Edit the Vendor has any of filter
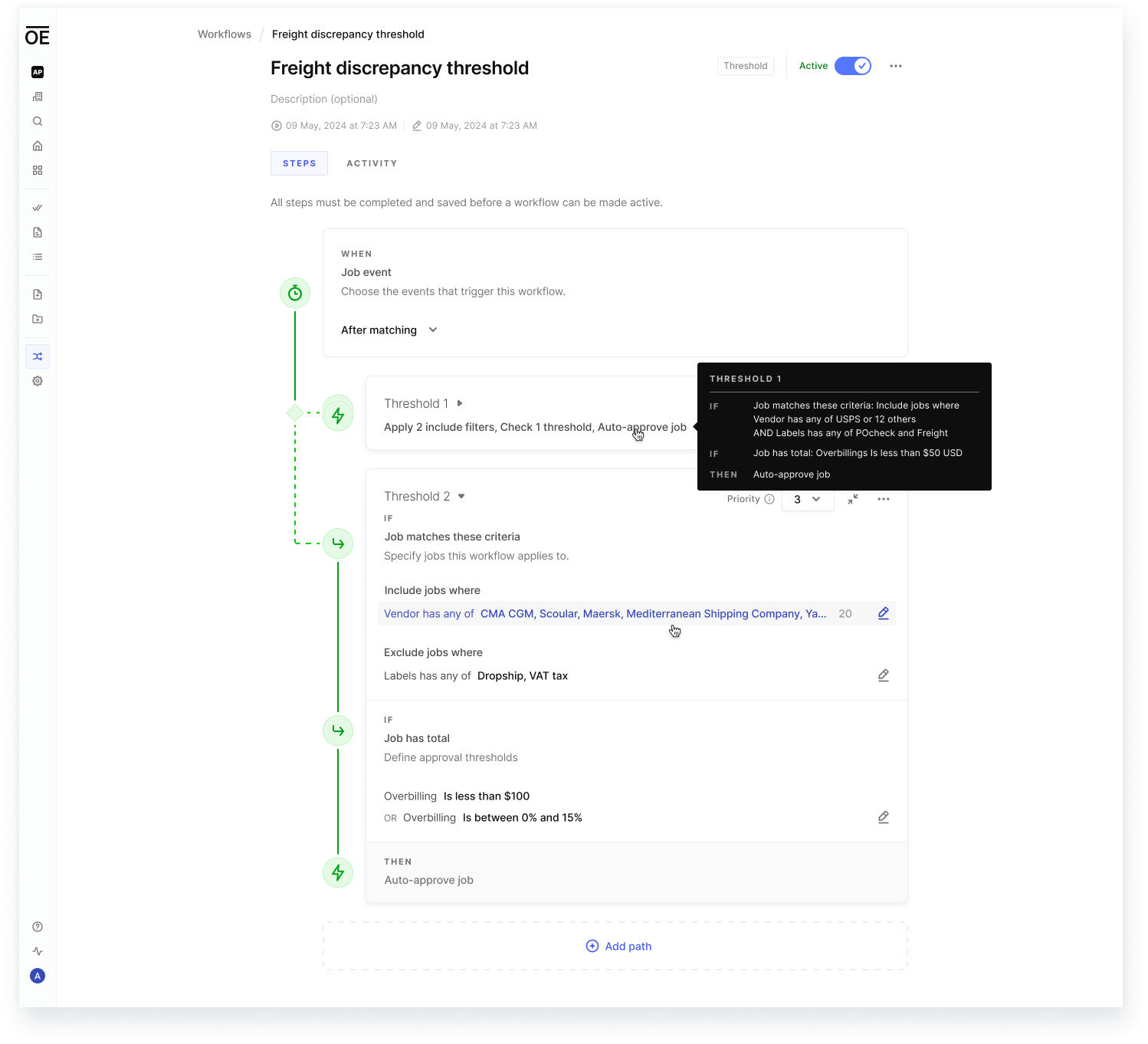 884,613
